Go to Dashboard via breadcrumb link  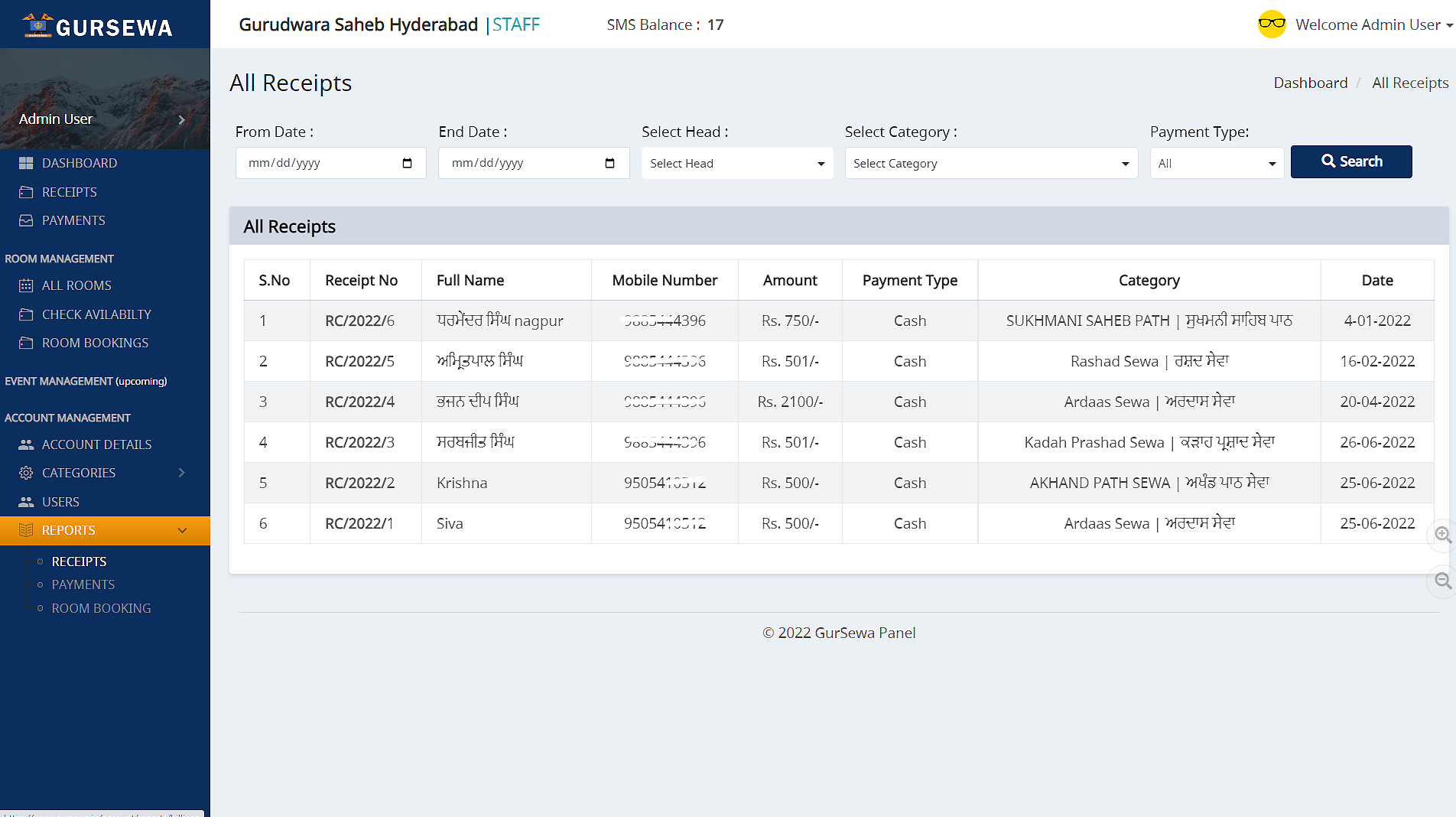click(1310, 83)
